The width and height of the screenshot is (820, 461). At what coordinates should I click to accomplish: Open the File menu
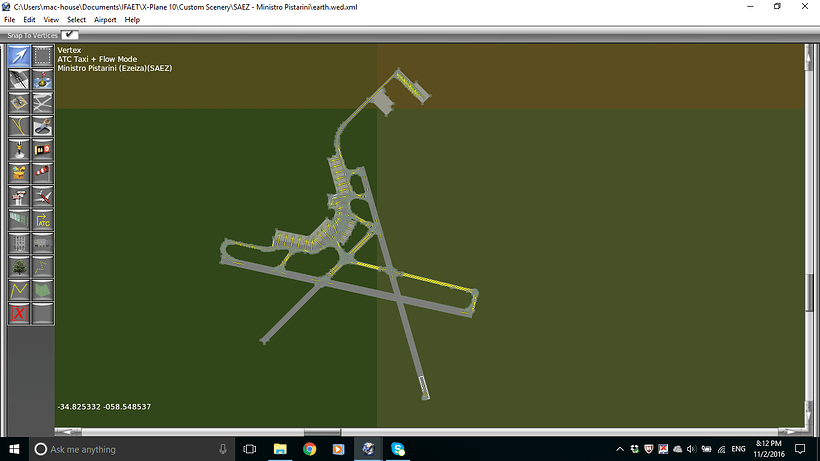click(9, 19)
